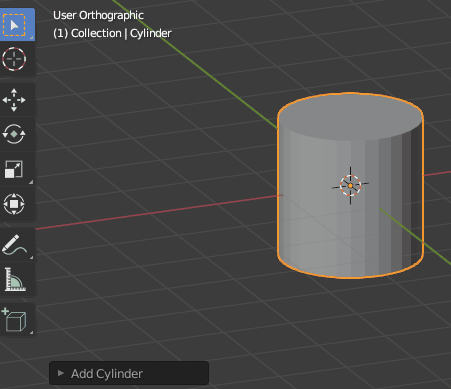Viewport: 451px width, 389px height.
Task: Click the User Orthographic view label
Action: (98, 15)
